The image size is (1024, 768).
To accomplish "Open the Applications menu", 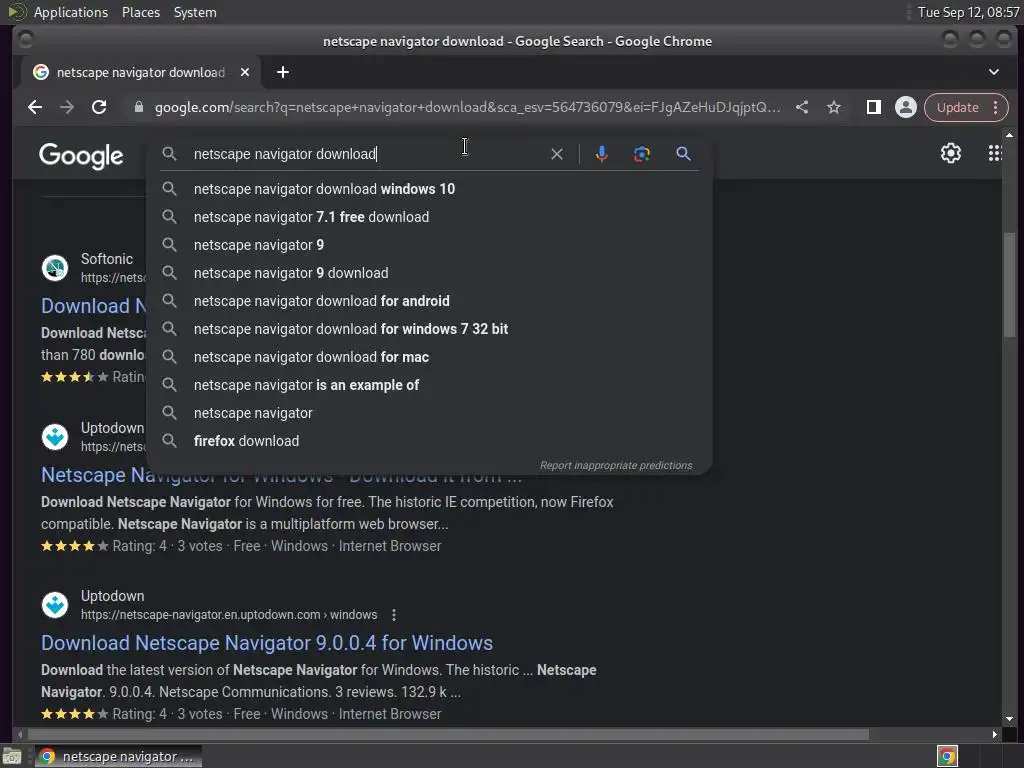I will coord(71,12).
